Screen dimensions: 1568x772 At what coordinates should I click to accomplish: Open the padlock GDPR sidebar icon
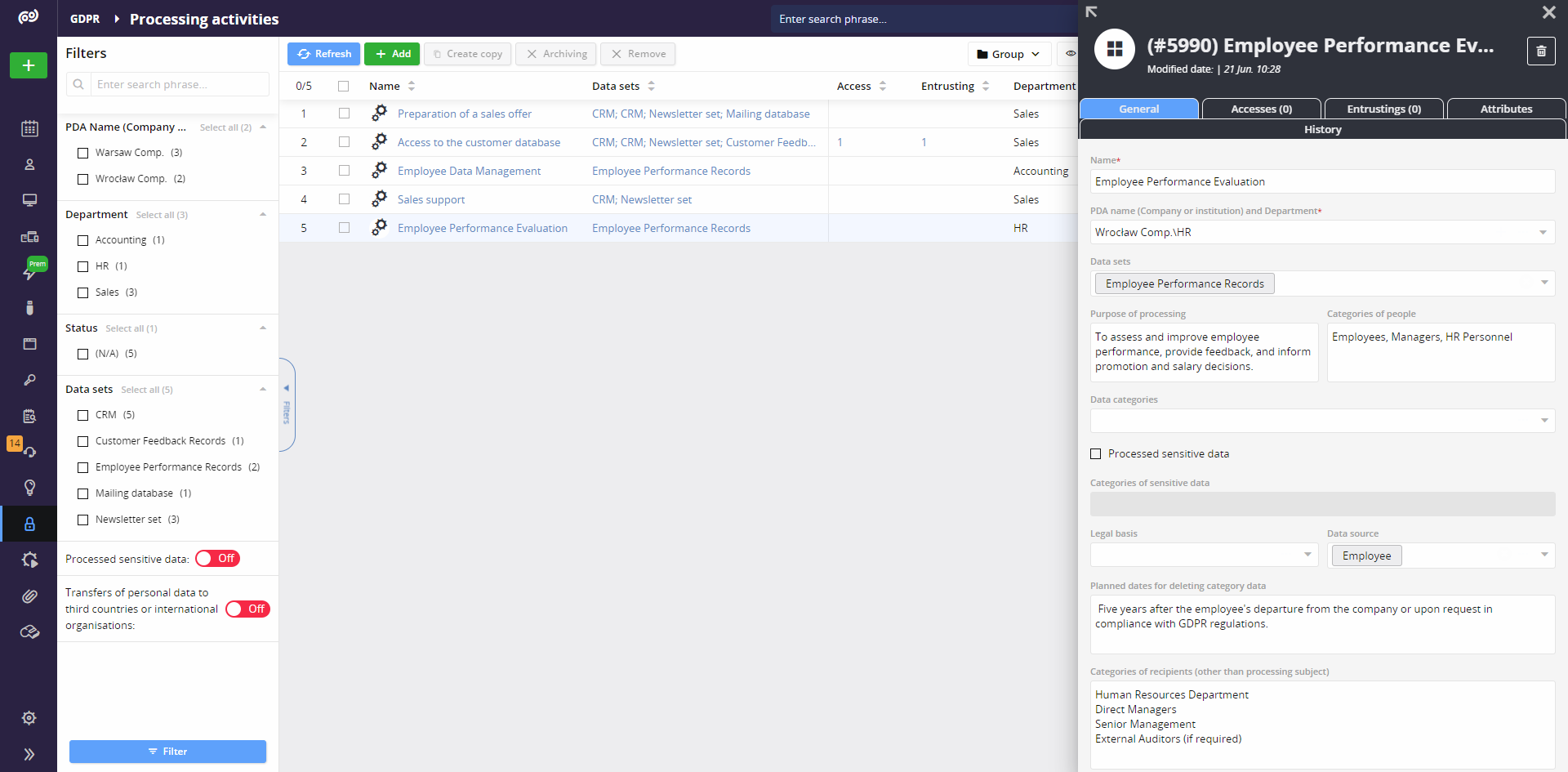coord(29,524)
